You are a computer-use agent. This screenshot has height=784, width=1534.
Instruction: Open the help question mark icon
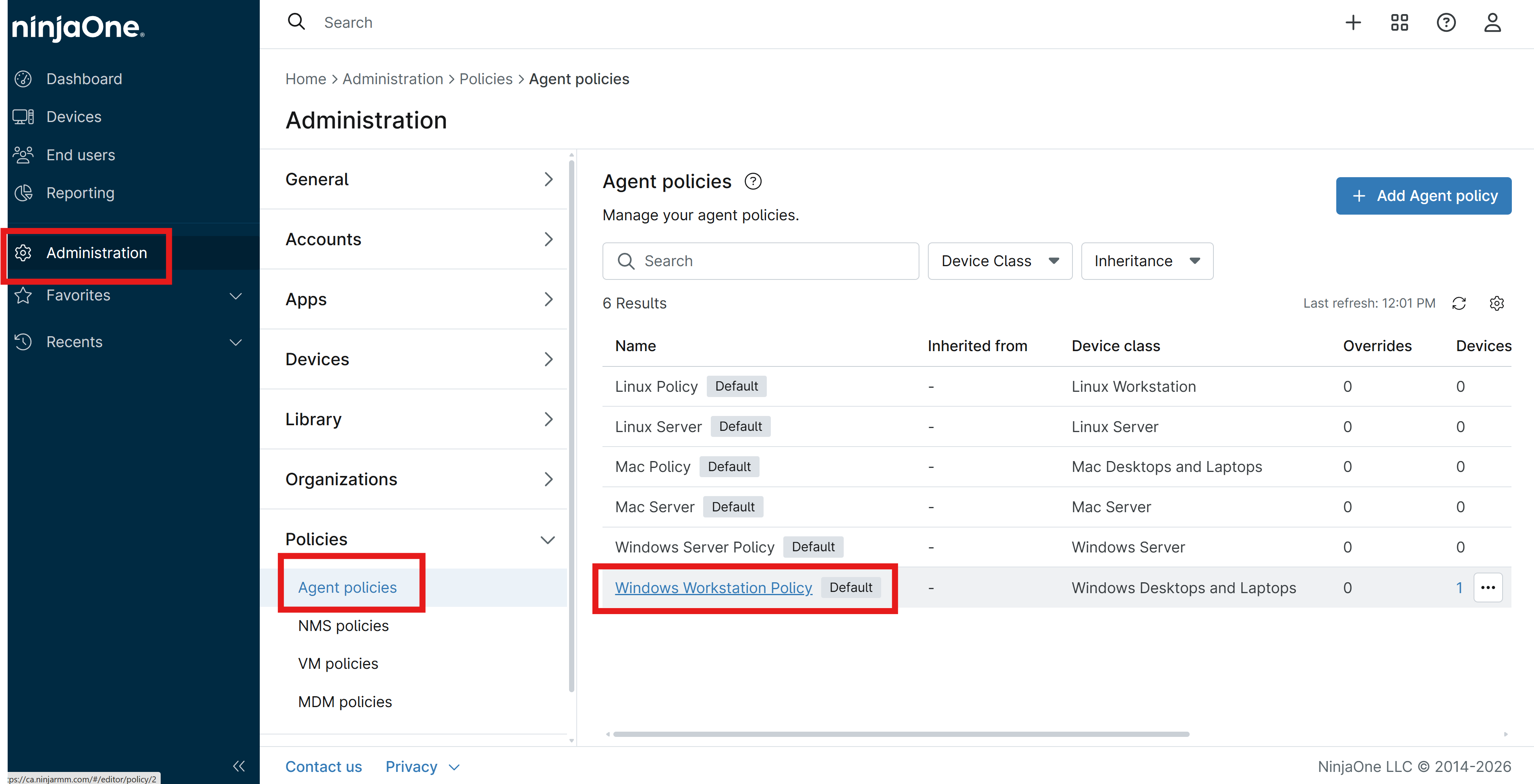pos(1446,23)
